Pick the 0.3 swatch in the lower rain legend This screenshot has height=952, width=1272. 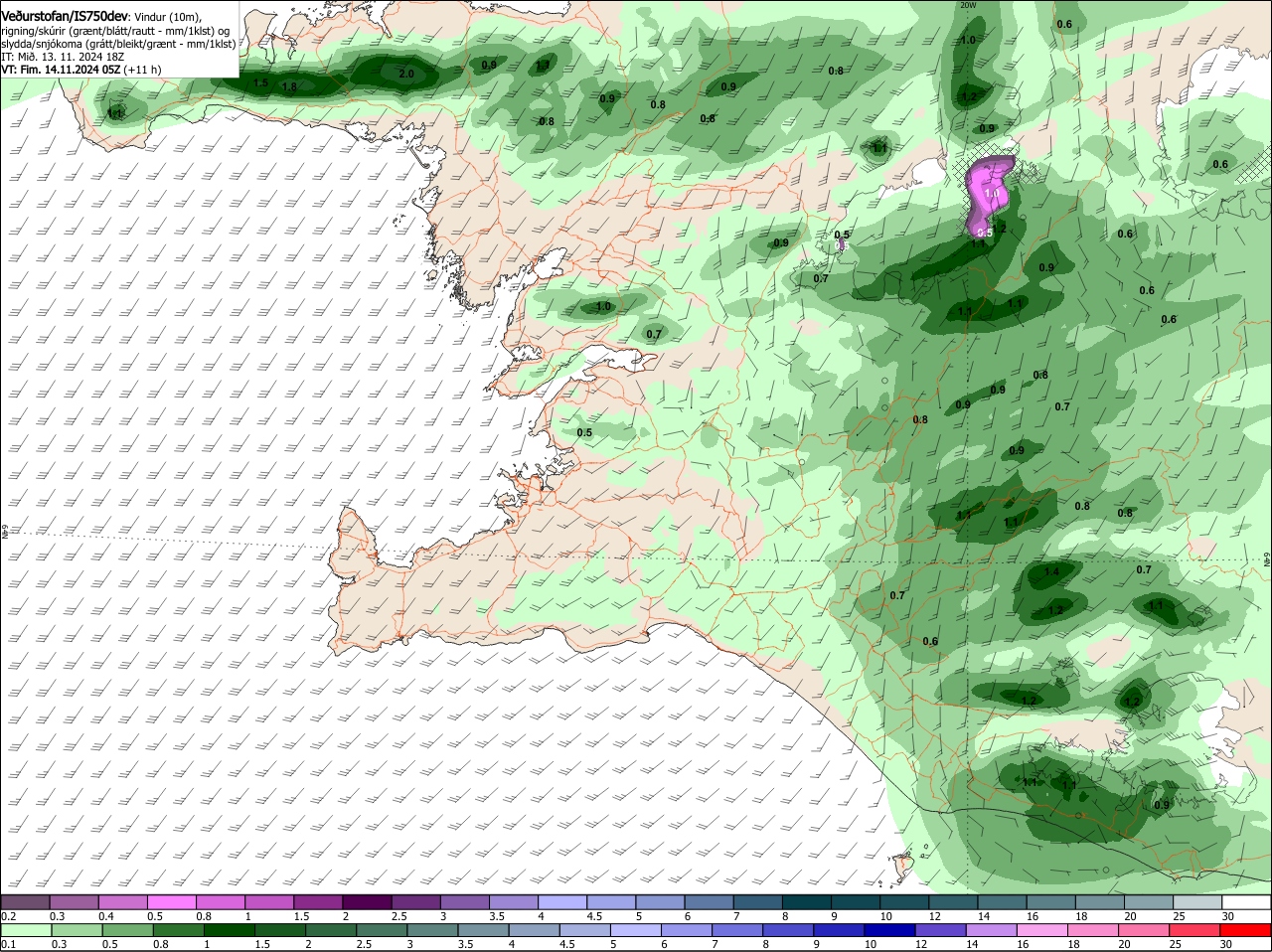click(x=77, y=929)
